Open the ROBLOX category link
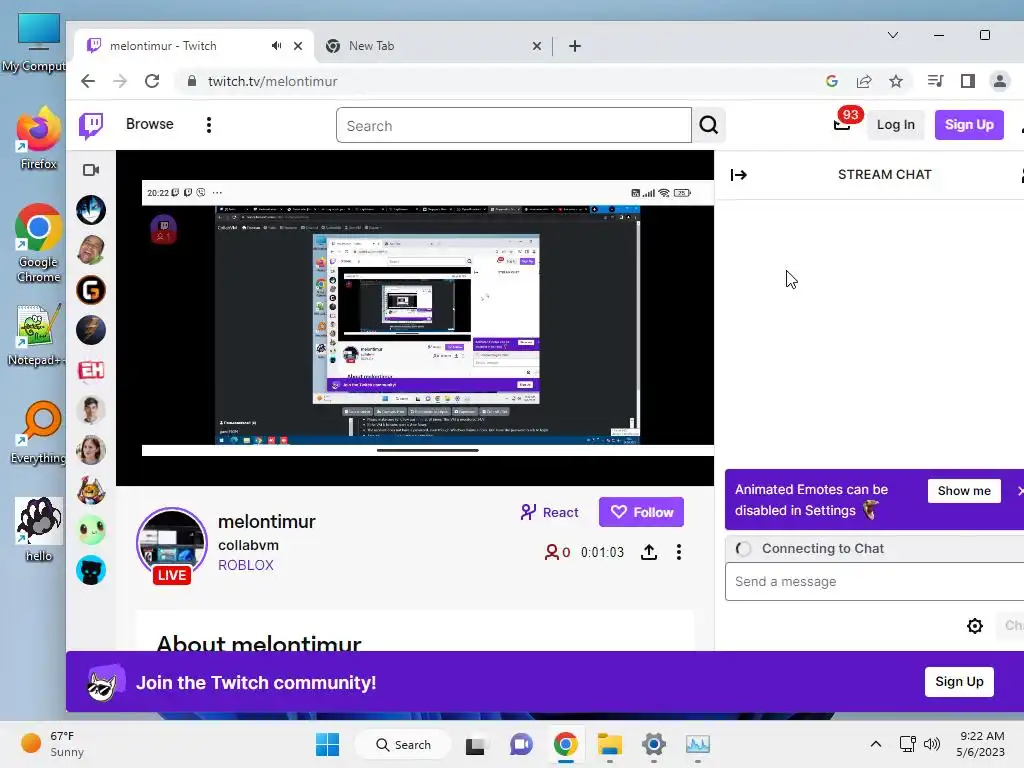Viewport: 1024px width, 768px height. click(246, 565)
